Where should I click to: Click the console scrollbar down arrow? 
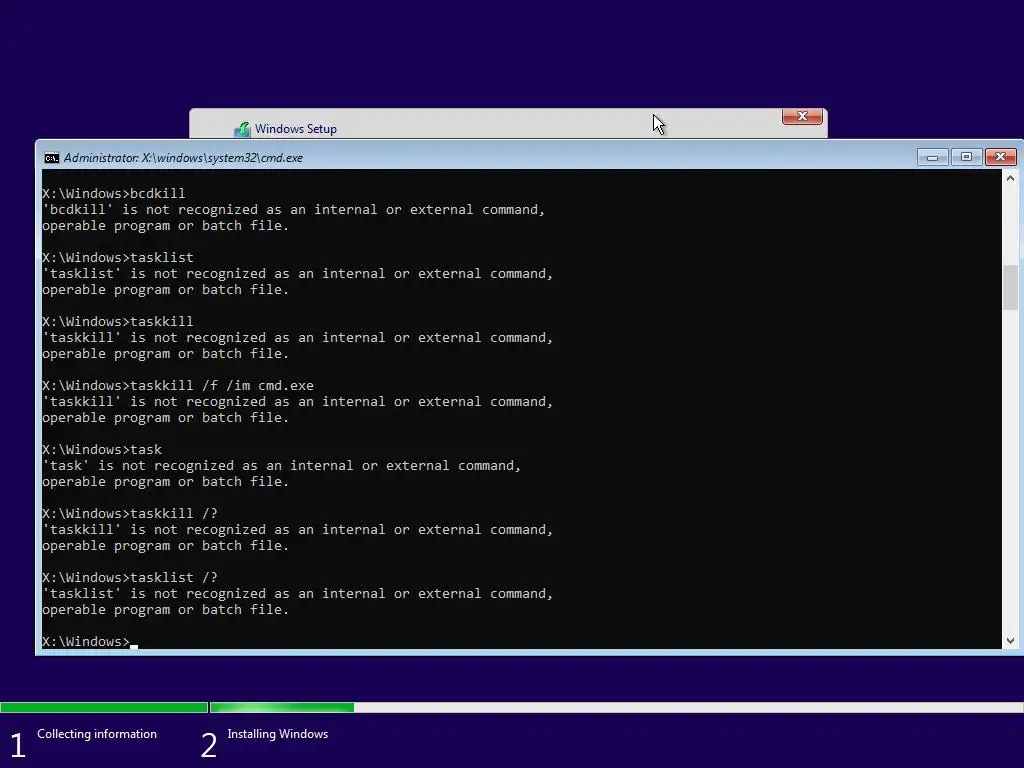[x=1010, y=641]
